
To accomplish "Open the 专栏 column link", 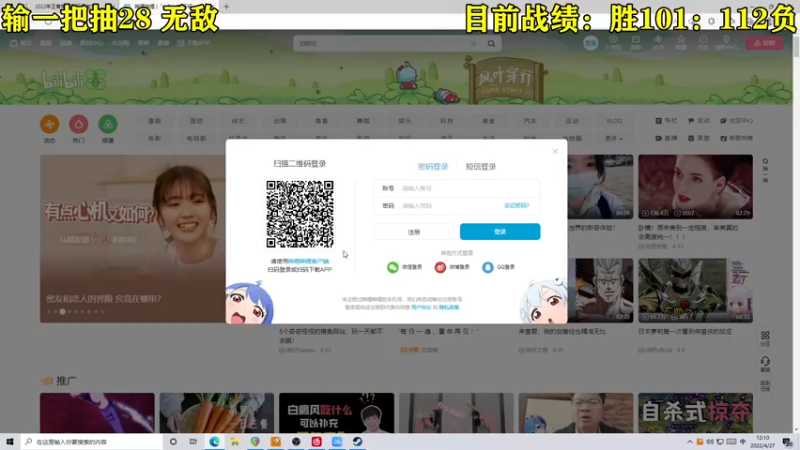I will point(666,121).
